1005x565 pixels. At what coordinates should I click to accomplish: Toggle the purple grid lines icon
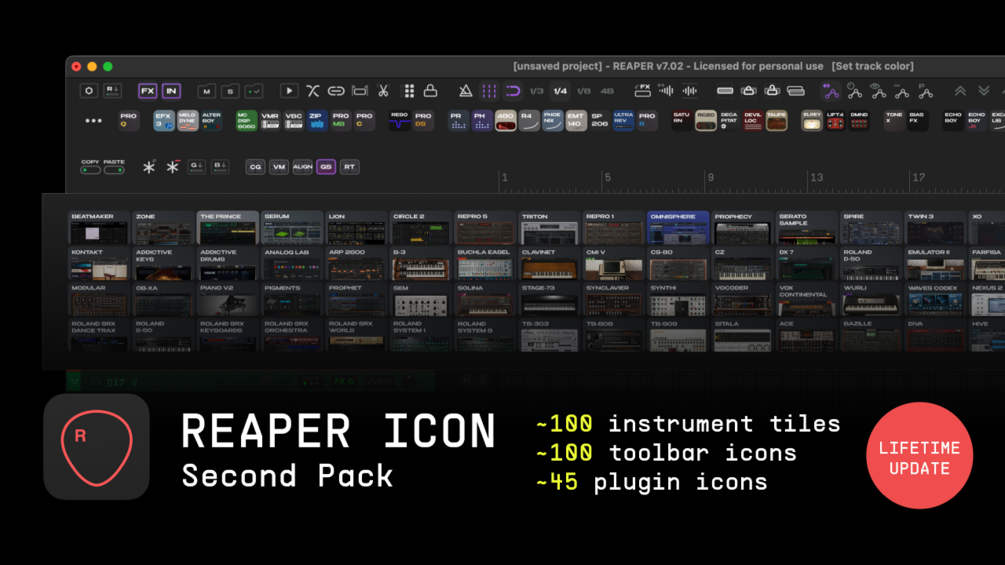pyautogui.click(x=489, y=91)
